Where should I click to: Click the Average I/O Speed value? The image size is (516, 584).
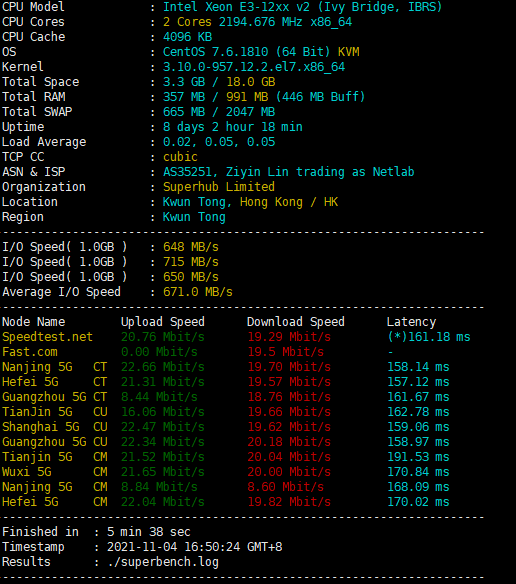(x=197, y=292)
